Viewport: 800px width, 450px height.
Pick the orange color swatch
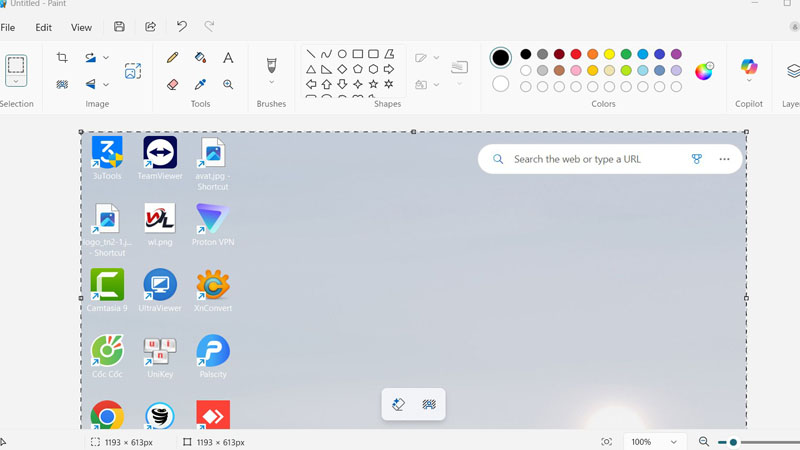(x=592, y=54)
